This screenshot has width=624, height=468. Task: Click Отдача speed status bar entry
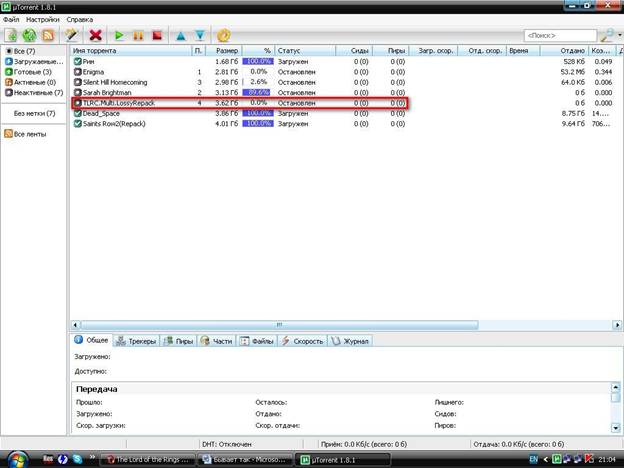pyautogui.click(x=519, y=444)
